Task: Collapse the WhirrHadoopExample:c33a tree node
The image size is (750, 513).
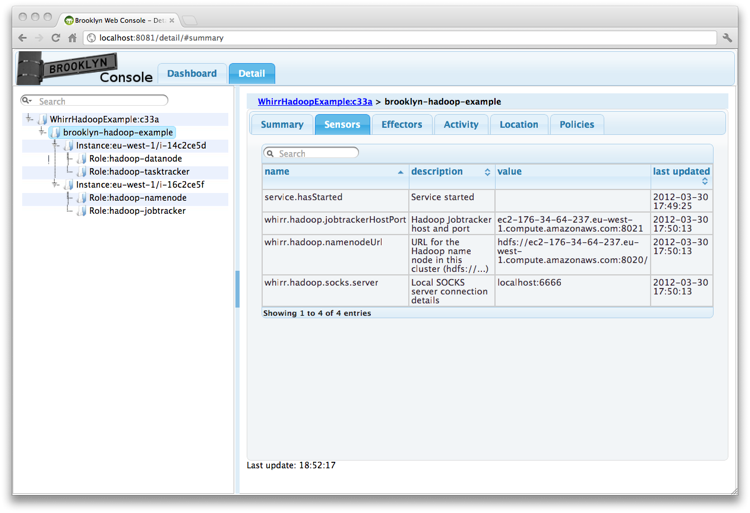Action: click(x=29, y=119)
